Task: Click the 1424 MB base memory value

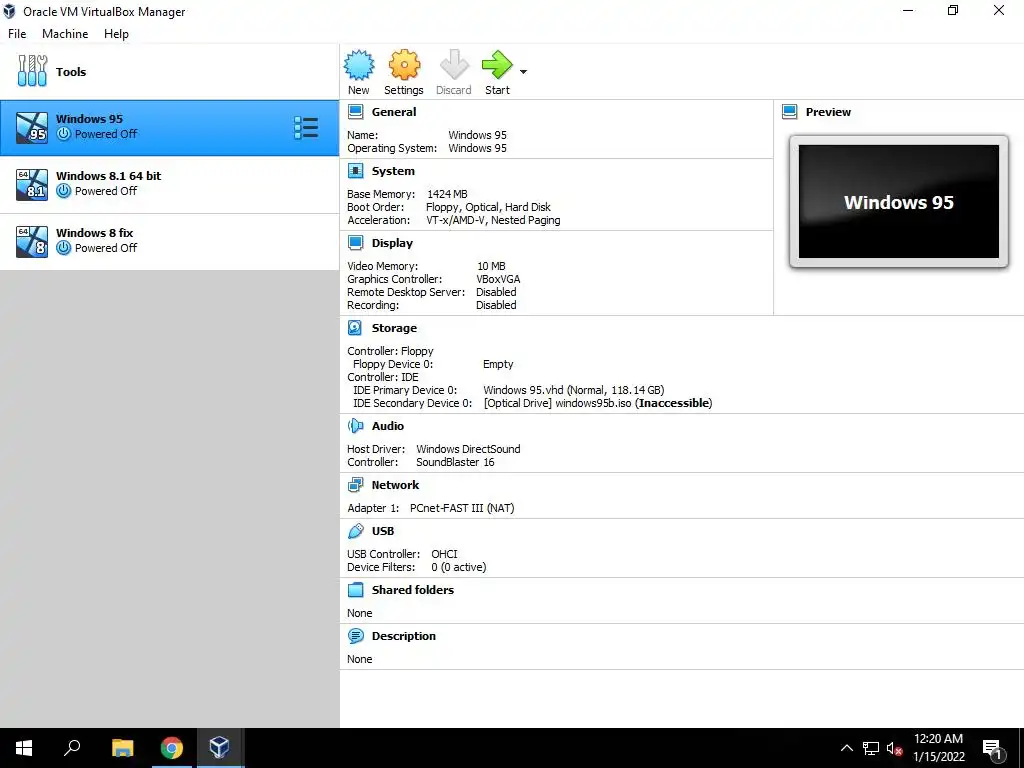Action: [x=447, y=194]
